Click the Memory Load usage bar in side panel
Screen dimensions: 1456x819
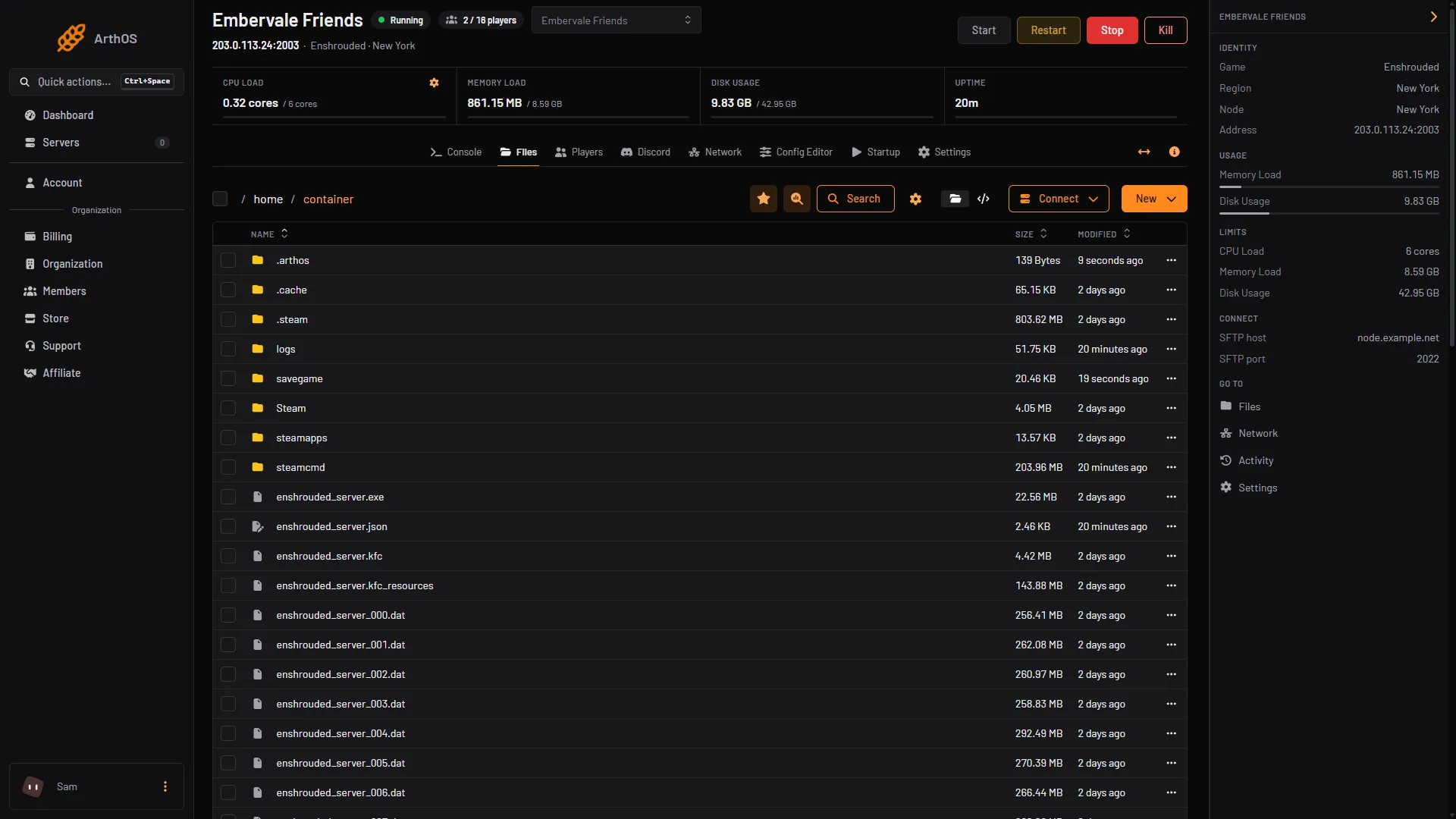[1329, 187]
